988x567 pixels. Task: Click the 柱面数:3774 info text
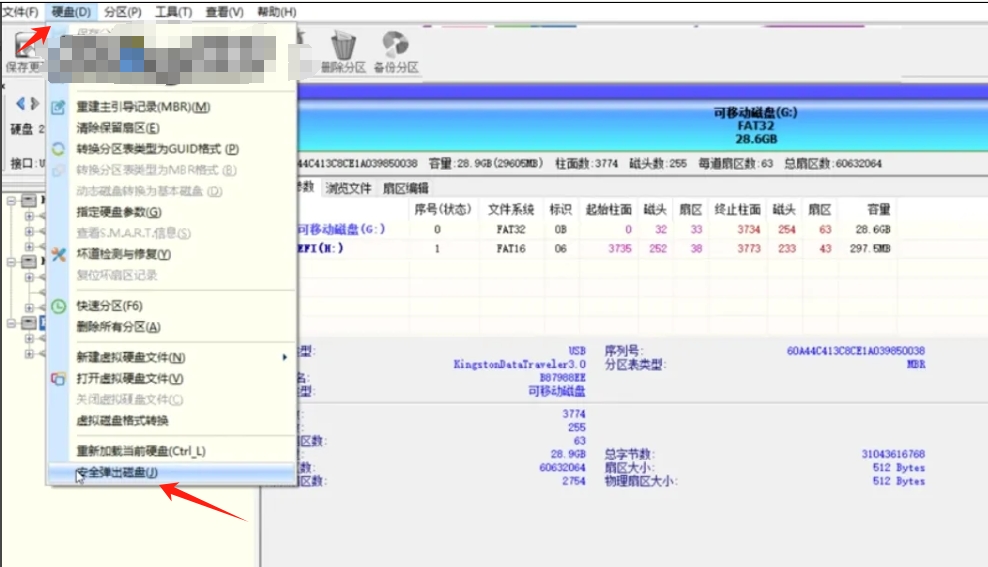(586, 164)
